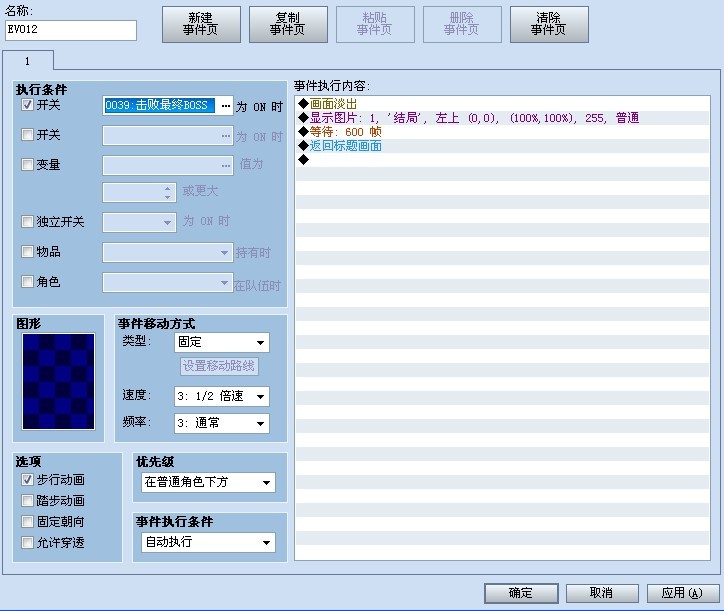Image resolution: width=724 pixels, height=611 pixels.
Task: Enable the 角色 condition checkbox
Action: pos(27,282)
